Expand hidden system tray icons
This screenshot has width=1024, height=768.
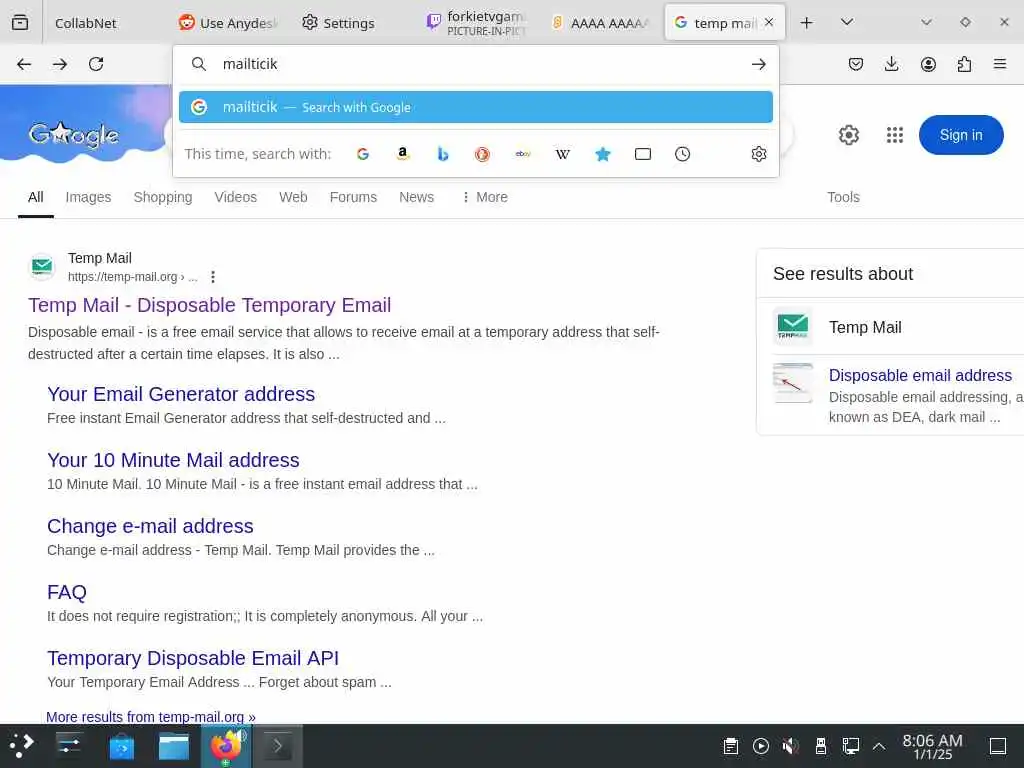(879, 746)
